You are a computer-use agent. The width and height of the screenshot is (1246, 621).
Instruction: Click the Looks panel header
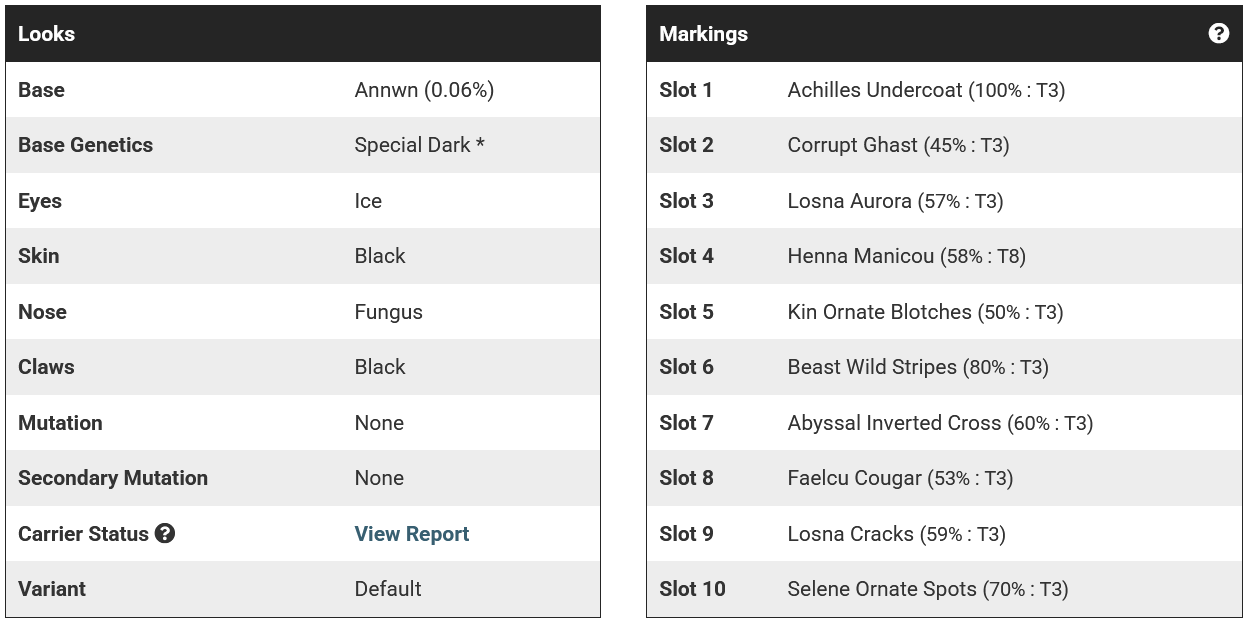coord(303,34)
